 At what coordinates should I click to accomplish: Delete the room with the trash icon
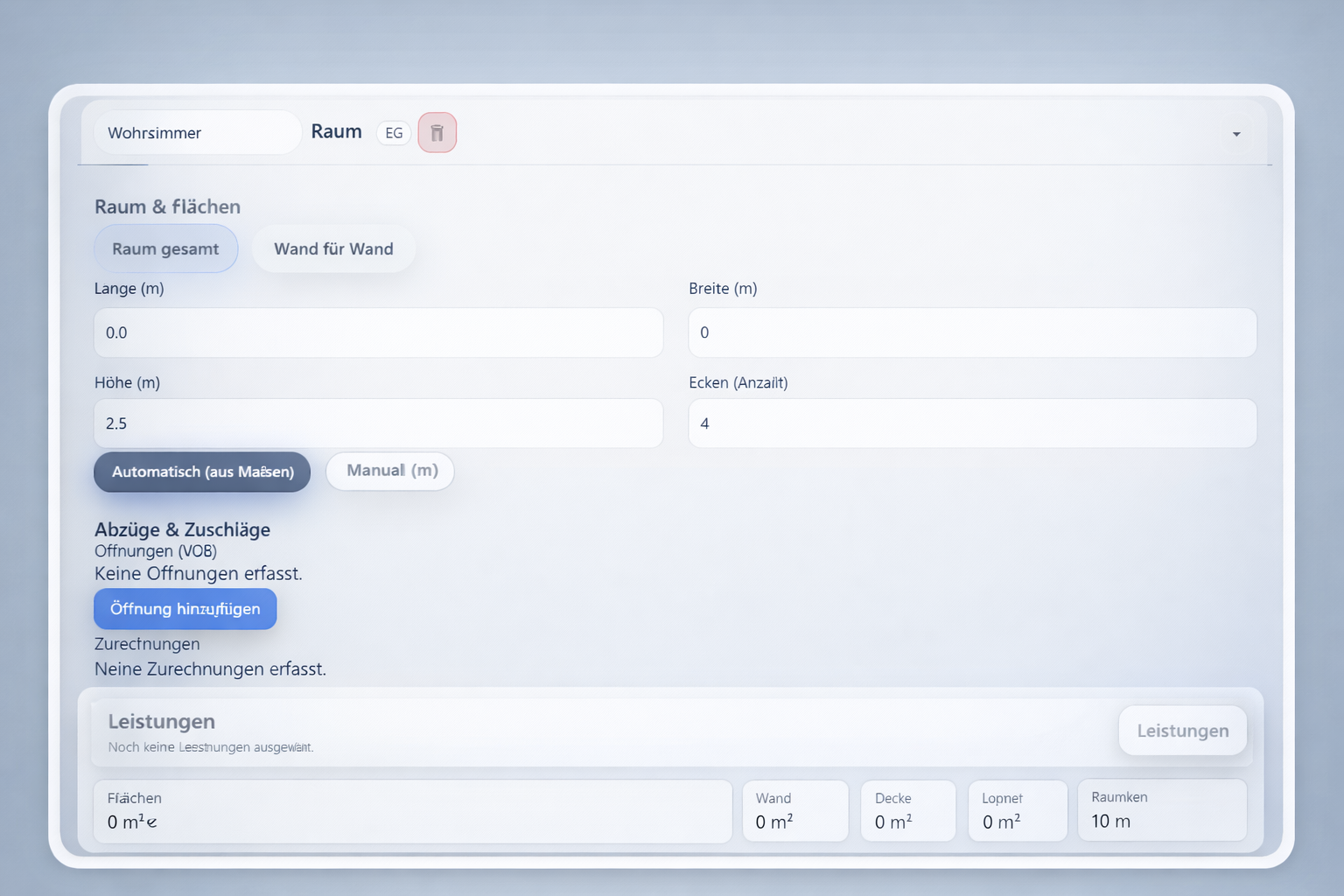(x=437, y=133)
